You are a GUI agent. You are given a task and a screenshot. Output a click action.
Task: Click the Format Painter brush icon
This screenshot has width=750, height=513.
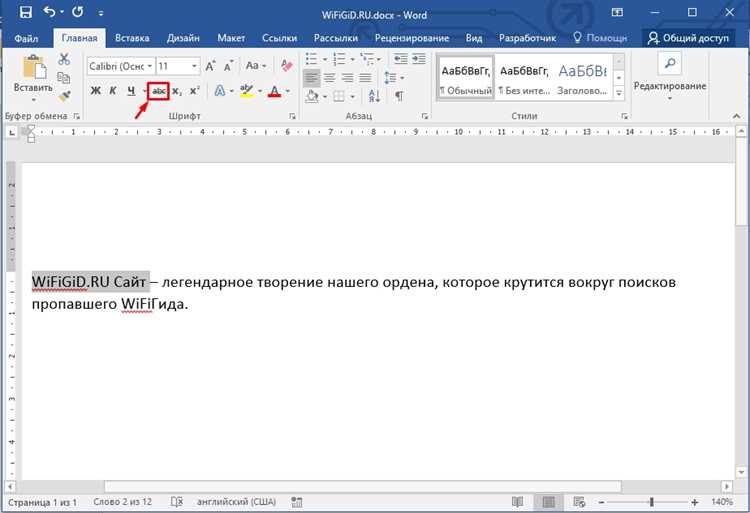click(x=64, y=96)
